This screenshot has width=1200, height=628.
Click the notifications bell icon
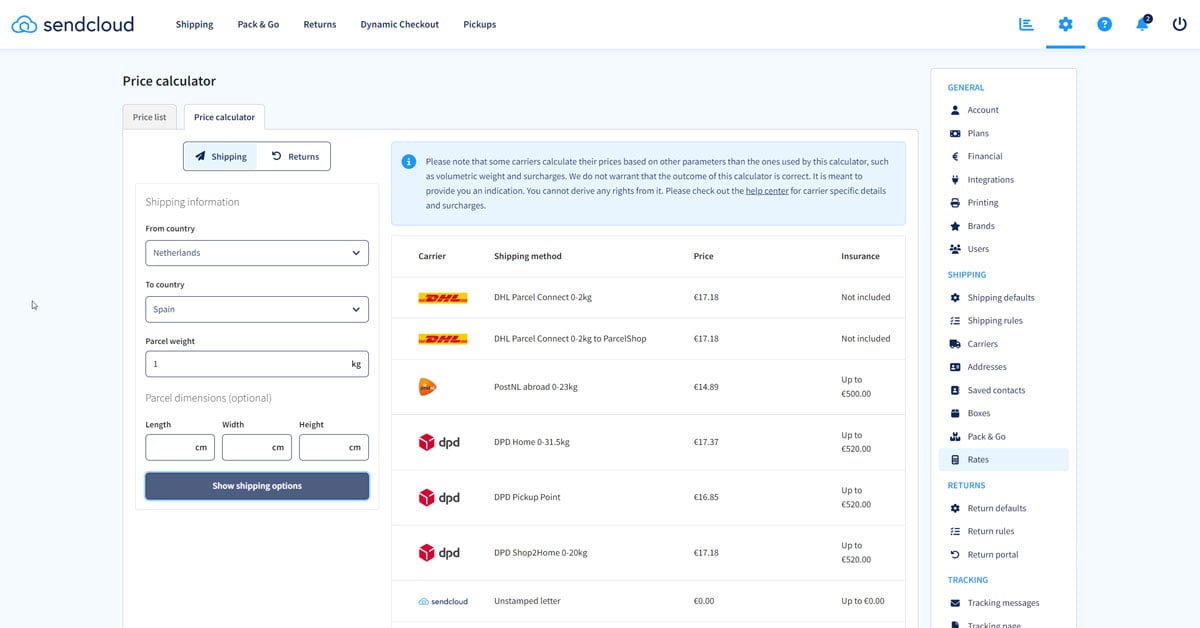point(1141,24)
